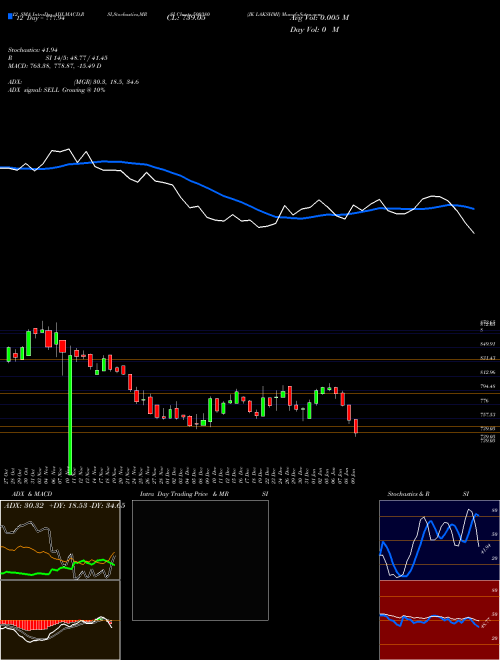Click the RSI 14/3 48.77 / 41.45 line
The image size is (500, 660).
(58, 58)
